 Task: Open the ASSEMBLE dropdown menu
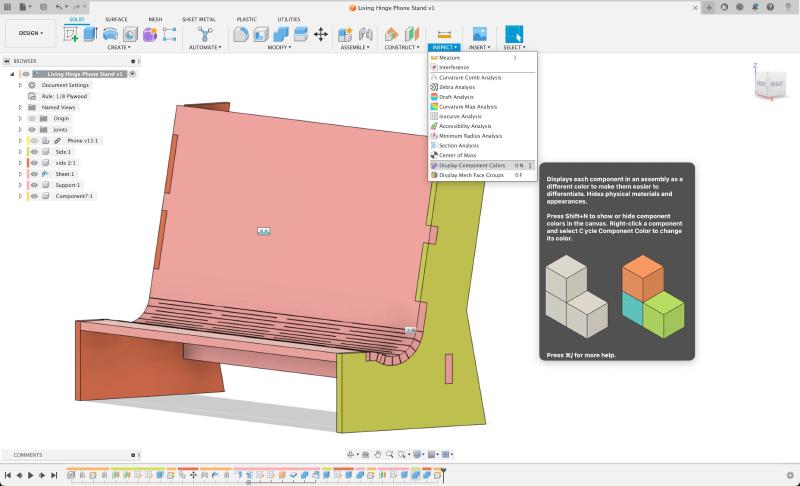tap(355, 47)
